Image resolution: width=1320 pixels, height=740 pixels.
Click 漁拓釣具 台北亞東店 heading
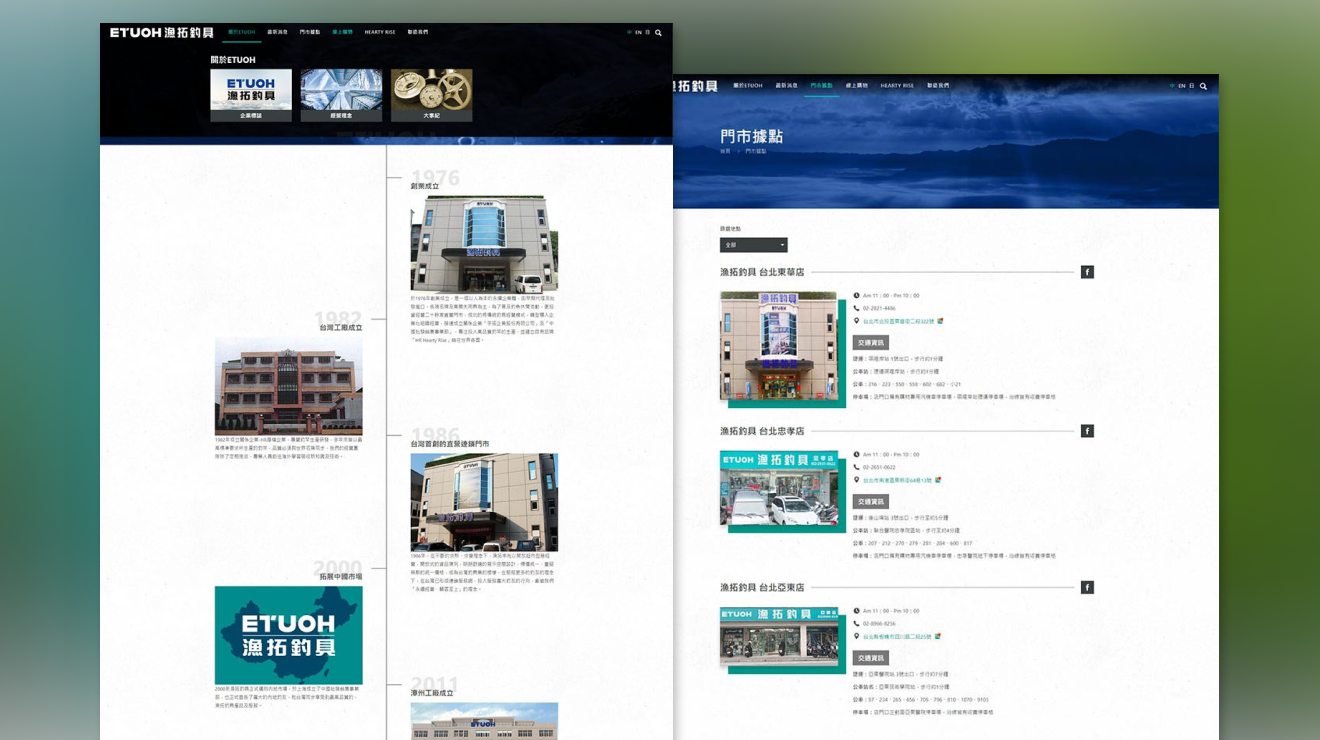762,587
